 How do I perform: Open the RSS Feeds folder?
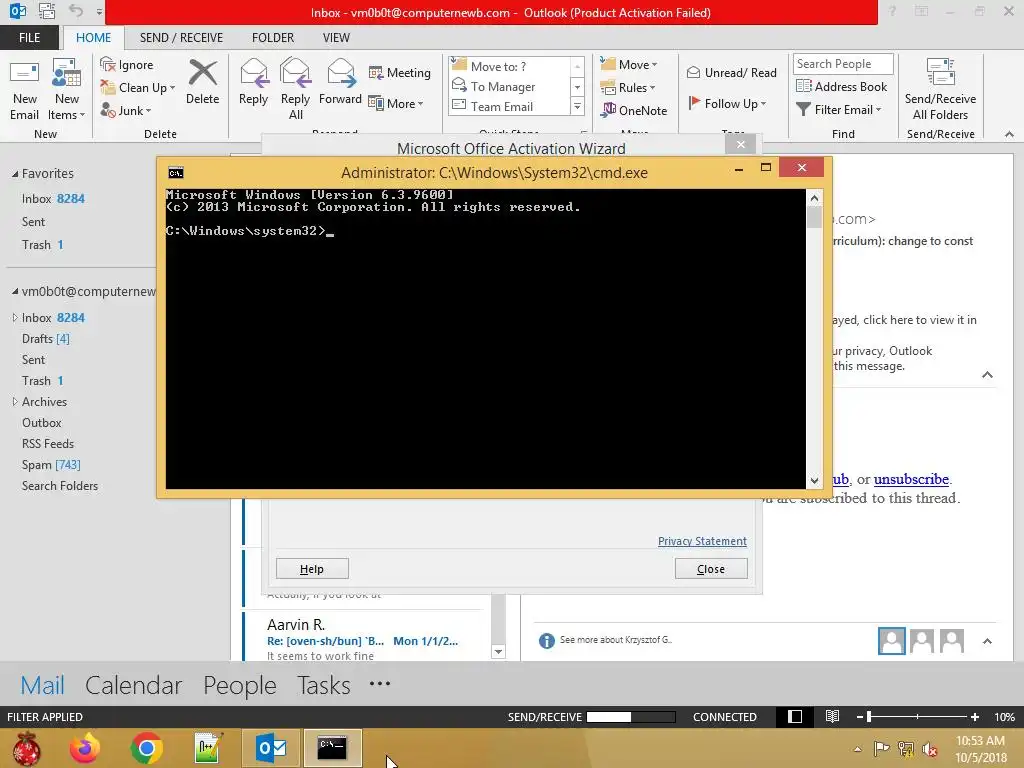[48, 443]
